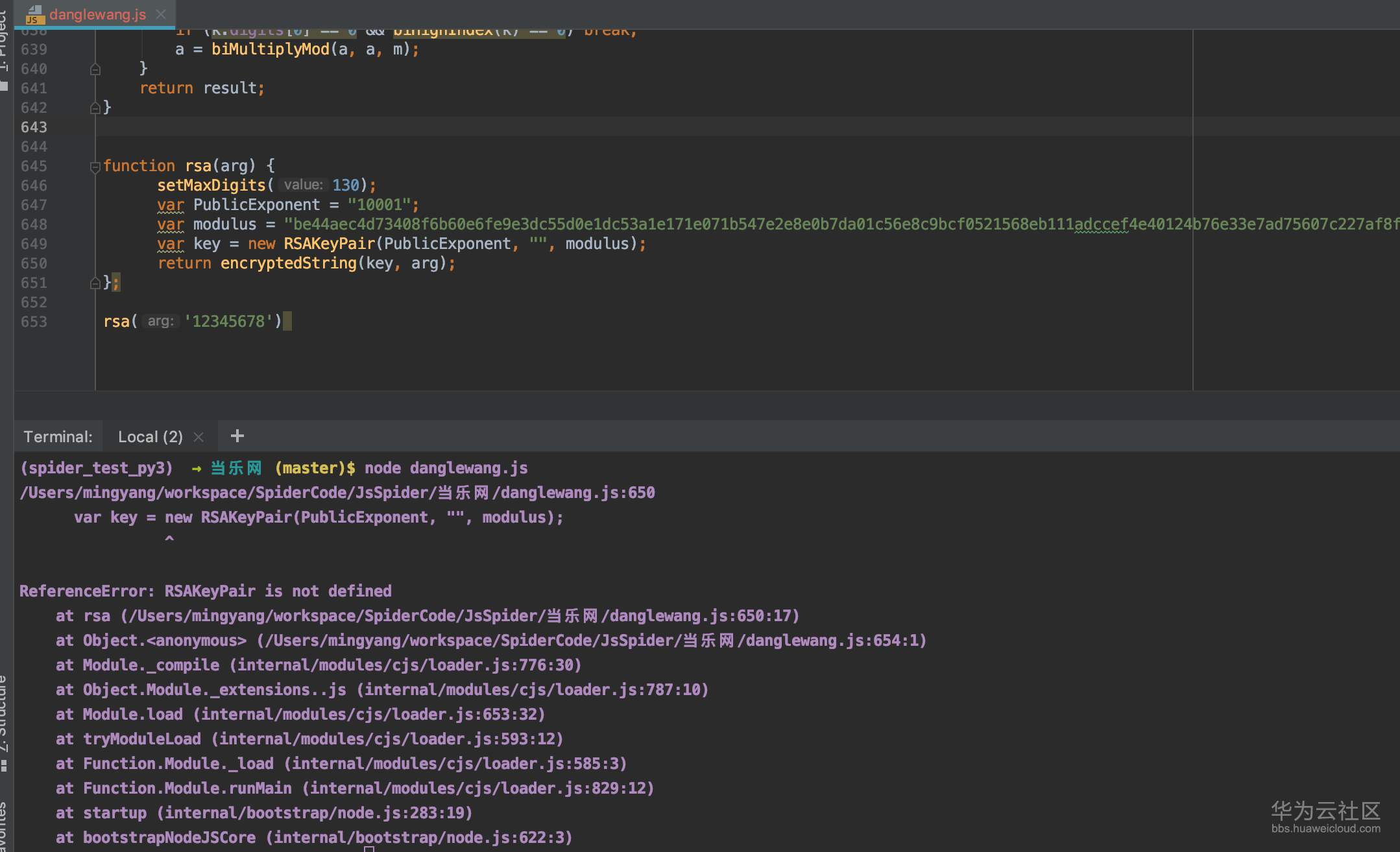The height and width of the screenshot is (852, 1400).
Task: Switch to the Local (2) terminal tab
Action: click(x=150, y=437)
